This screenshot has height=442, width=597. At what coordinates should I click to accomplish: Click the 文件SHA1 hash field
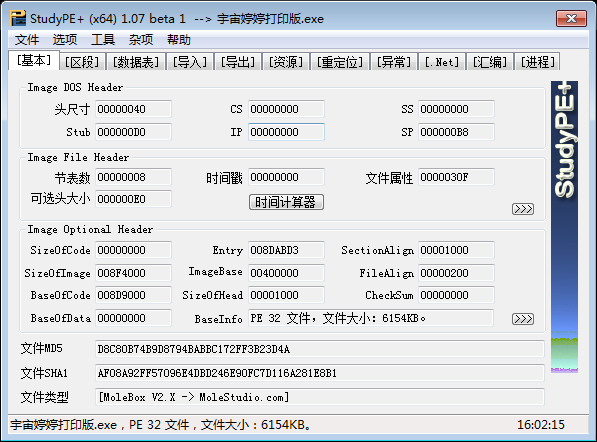pyautogui.click(x=319, y=373)
